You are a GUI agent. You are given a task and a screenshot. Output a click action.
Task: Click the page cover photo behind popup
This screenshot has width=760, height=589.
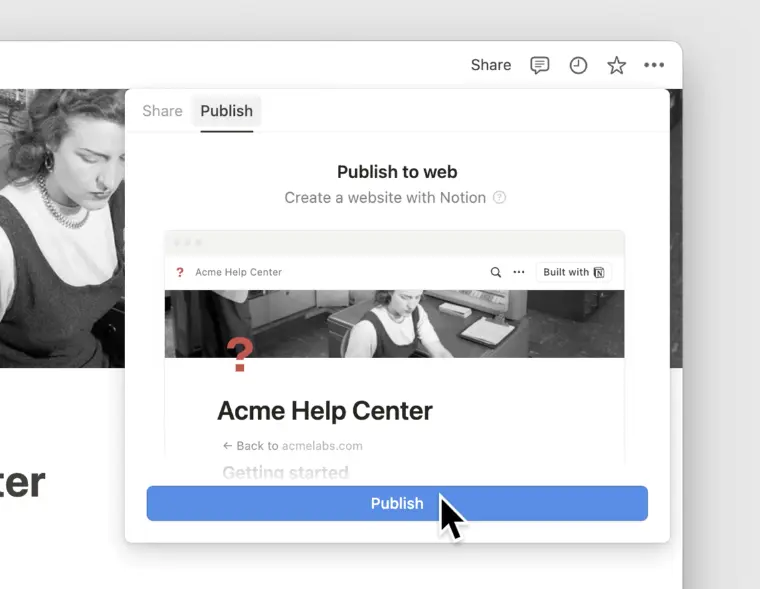pyautogui.click(x=62, y=228)
